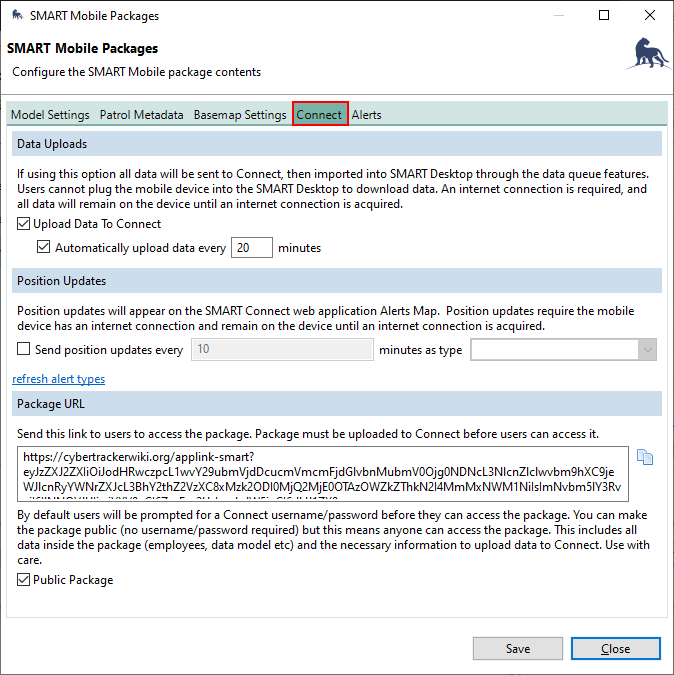This screenshot has width=674, height=675.
Task: Go to the Basemap Settings tab
Action: [240, 115]
